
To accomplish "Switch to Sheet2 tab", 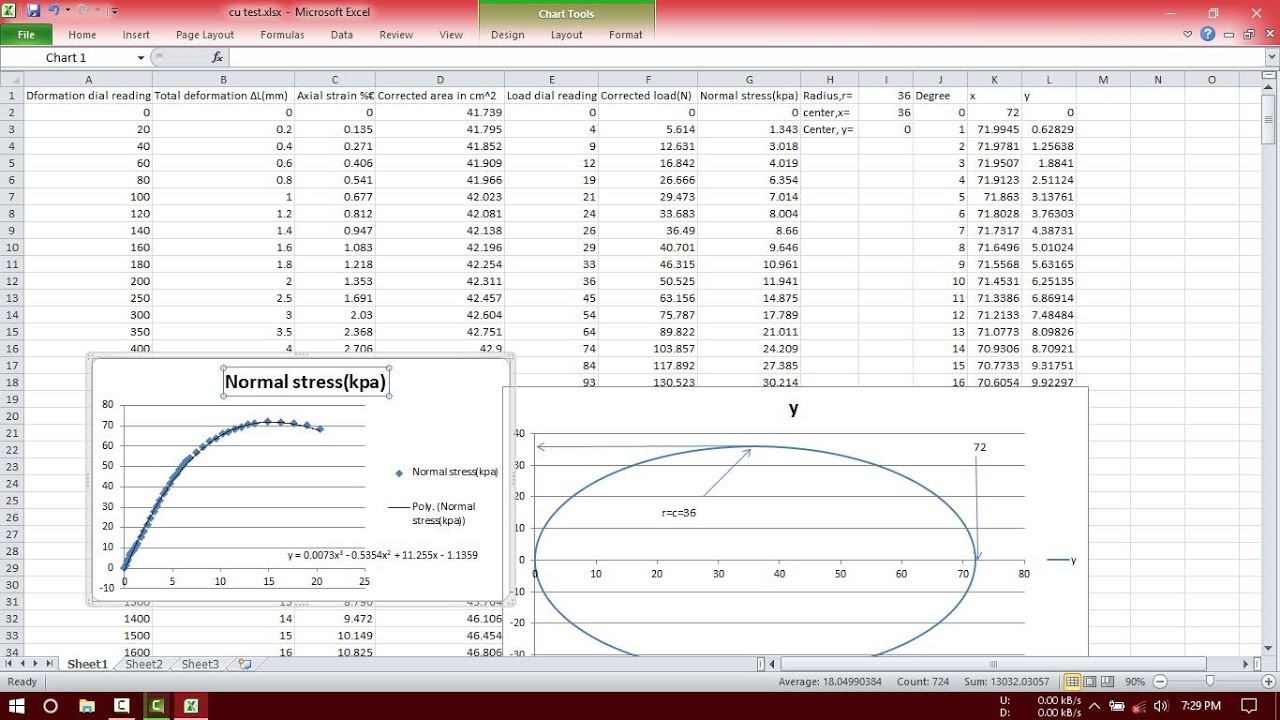I will point(144,664).
